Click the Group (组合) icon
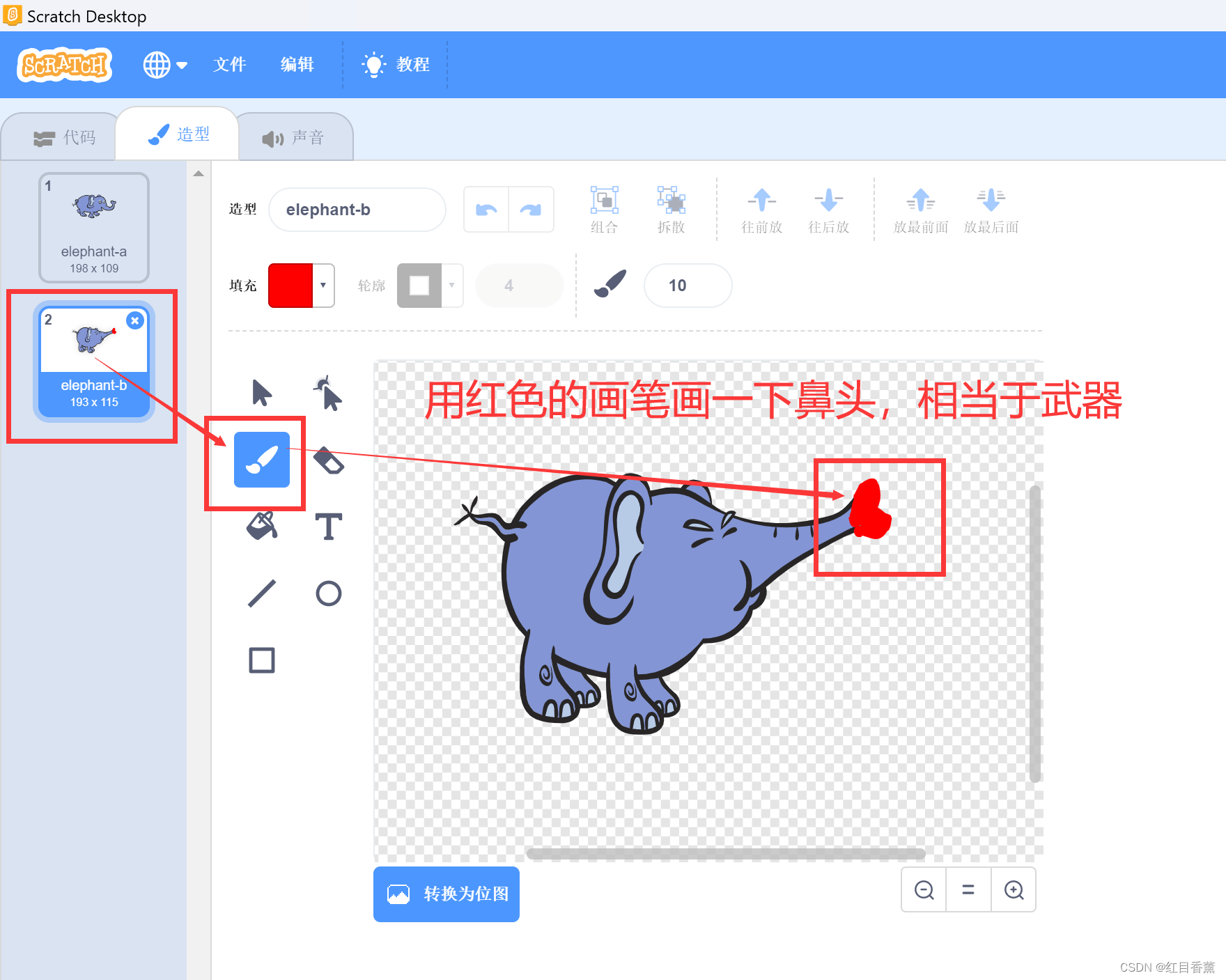The image size is (1226, 980). click(x=605, y=201)
